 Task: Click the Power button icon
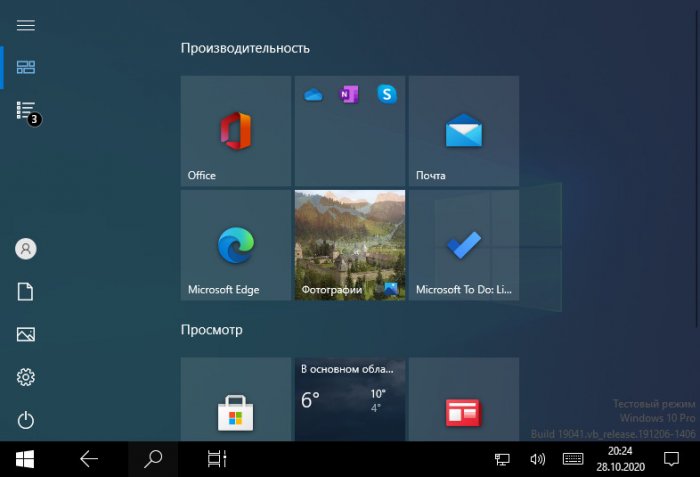click(25, 420)
